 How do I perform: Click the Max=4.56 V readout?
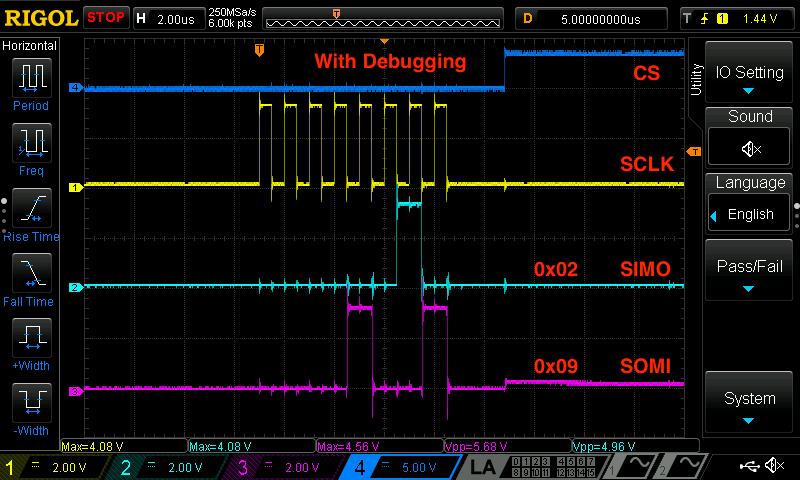[348, 447]
